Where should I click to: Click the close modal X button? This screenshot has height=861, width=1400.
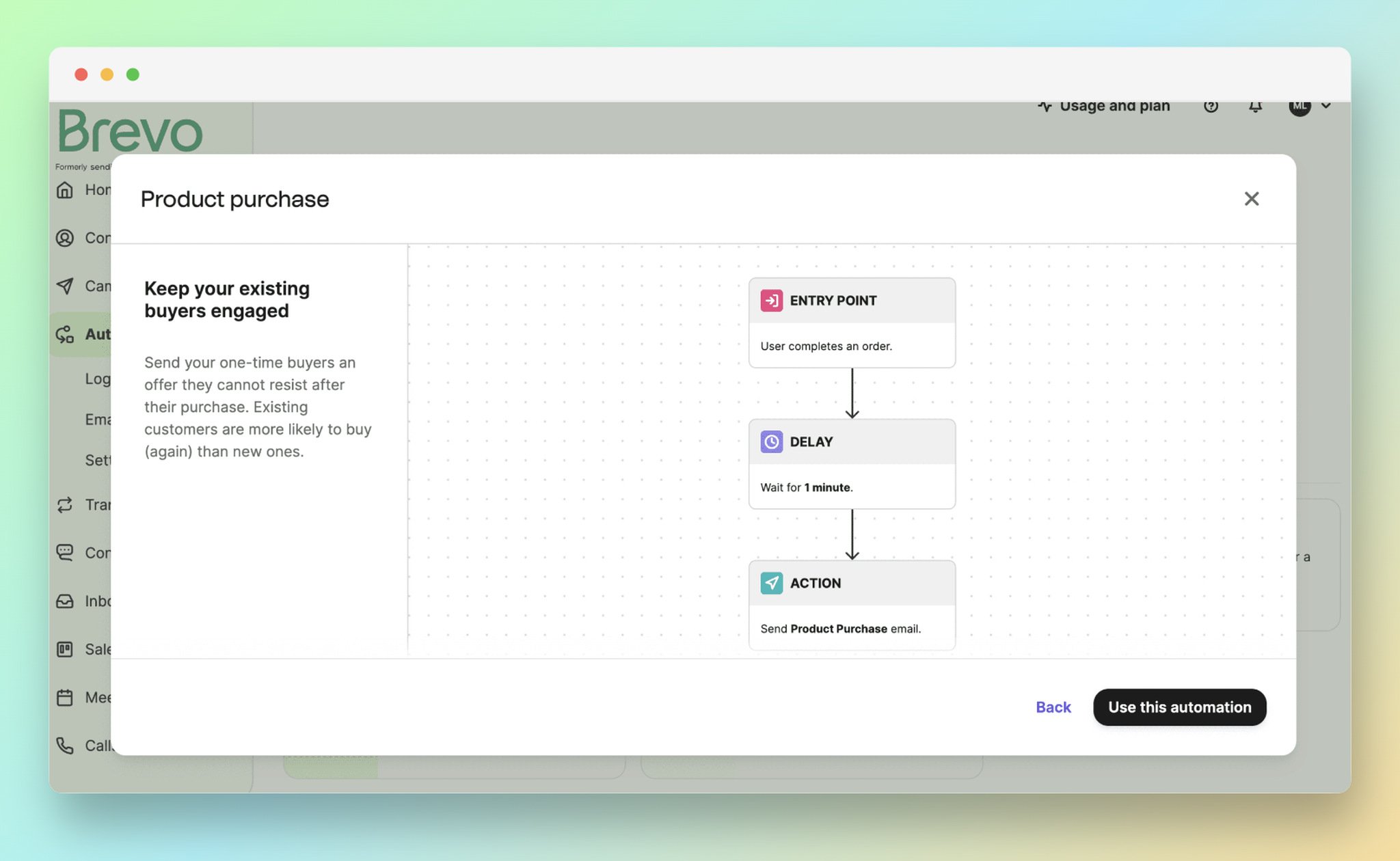pos(1252,199)
